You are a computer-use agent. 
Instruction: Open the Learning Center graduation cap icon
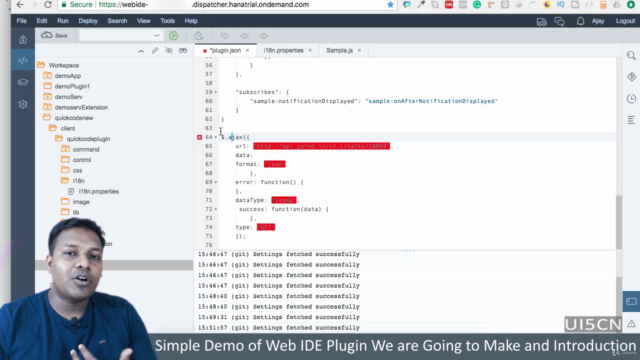(x=23, y=82)
